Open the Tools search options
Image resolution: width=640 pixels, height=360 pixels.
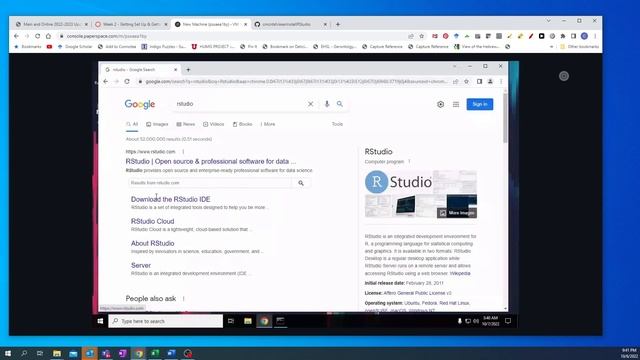click(337, 124)
